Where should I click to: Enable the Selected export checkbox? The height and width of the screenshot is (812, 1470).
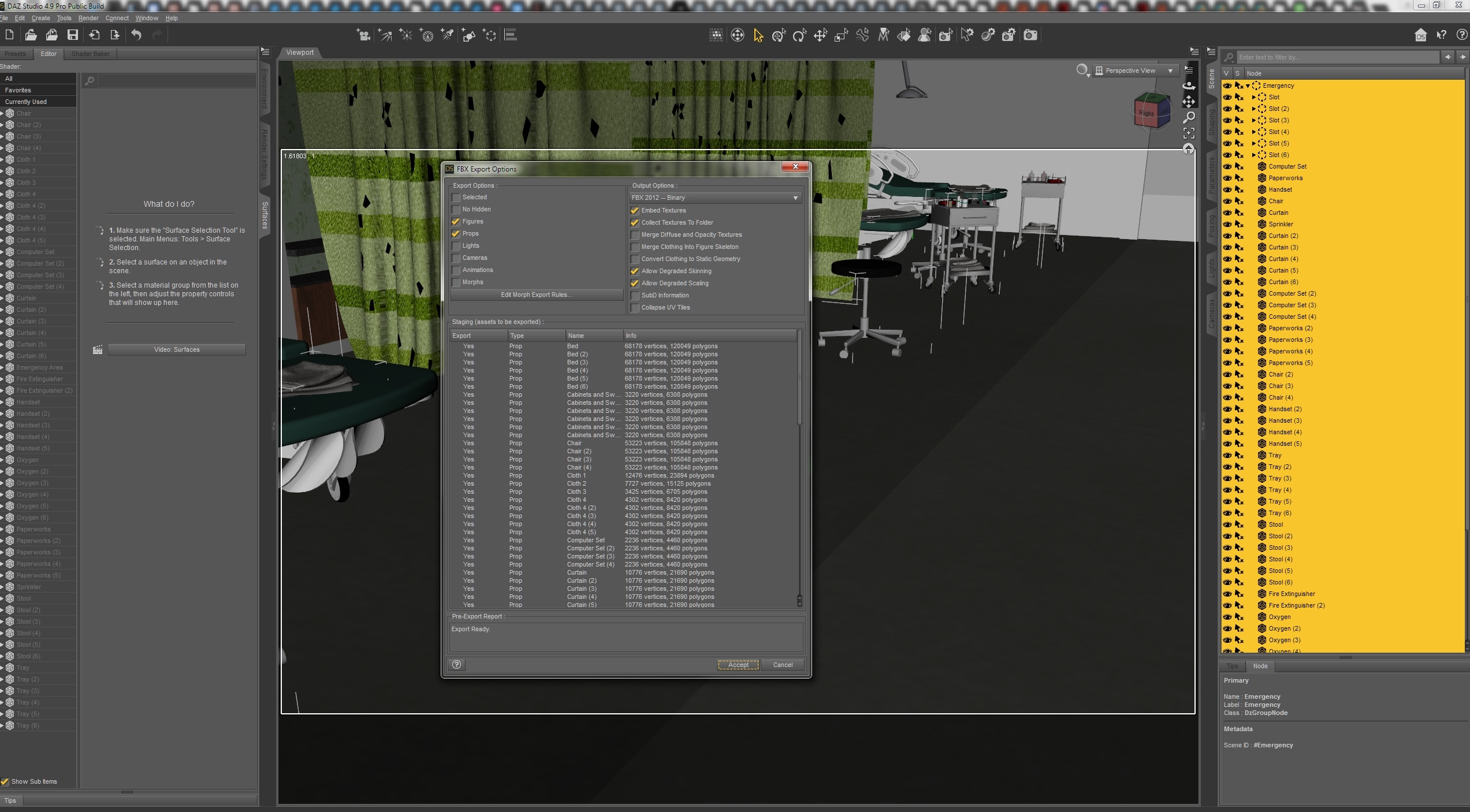point(456,198)
